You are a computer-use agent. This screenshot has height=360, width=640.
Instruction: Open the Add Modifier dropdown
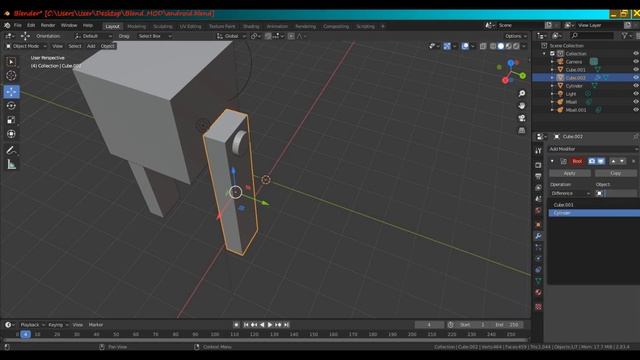click(x=593, y=149)
